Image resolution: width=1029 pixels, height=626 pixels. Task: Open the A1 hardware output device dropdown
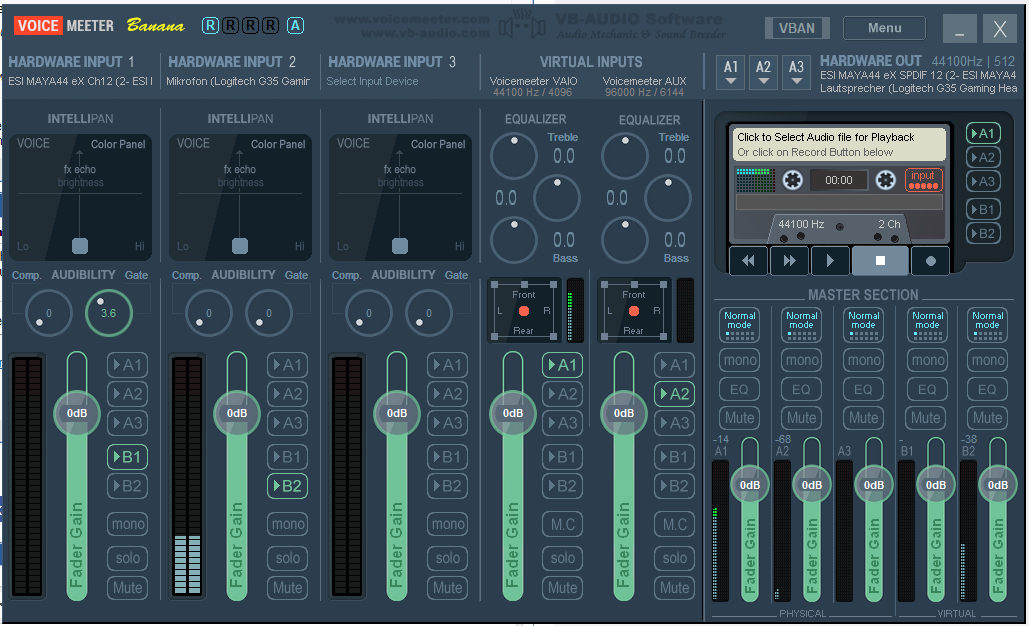coord(730,72)
